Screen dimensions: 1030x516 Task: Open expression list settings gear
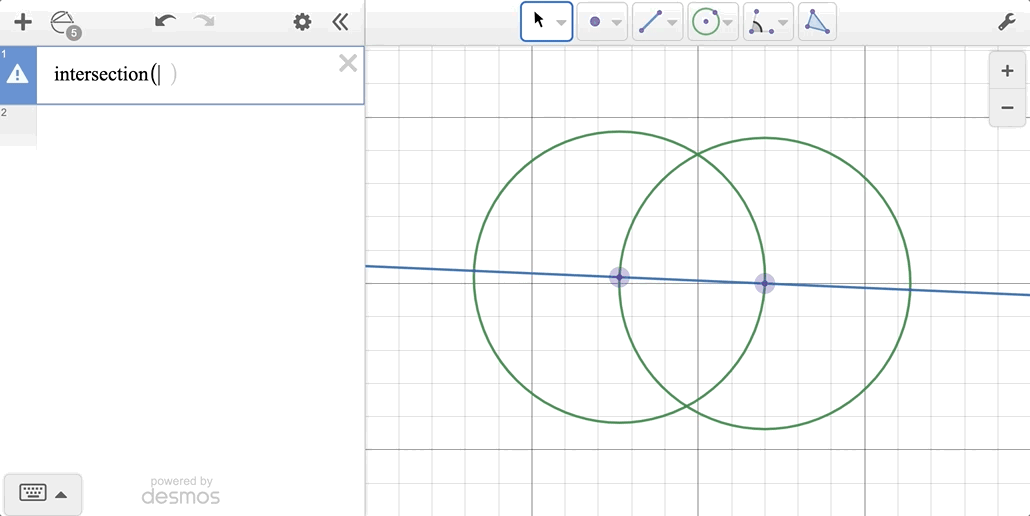tap(302, 22)
